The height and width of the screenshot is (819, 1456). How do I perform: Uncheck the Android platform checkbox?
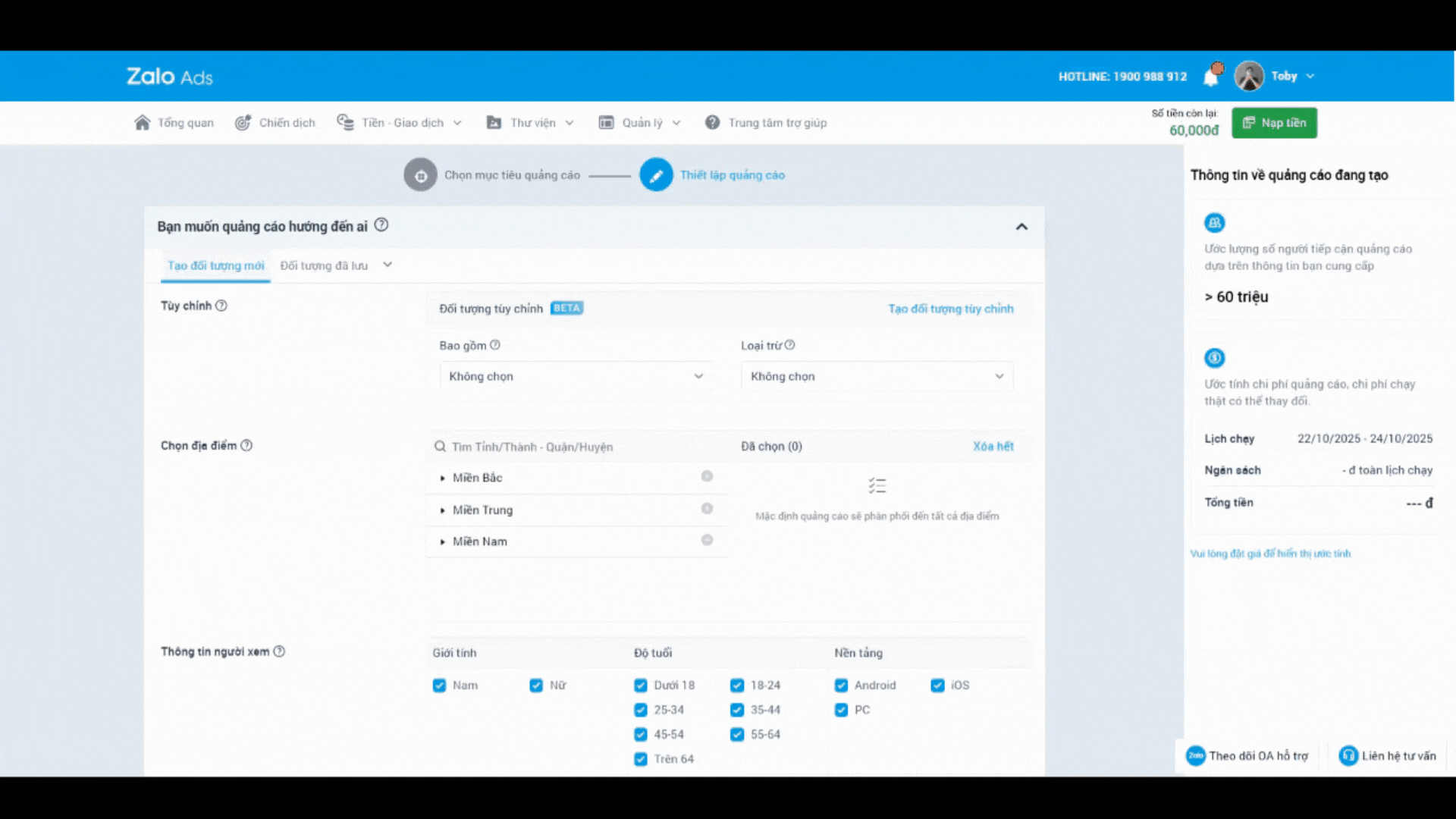[x=841, y=686]
